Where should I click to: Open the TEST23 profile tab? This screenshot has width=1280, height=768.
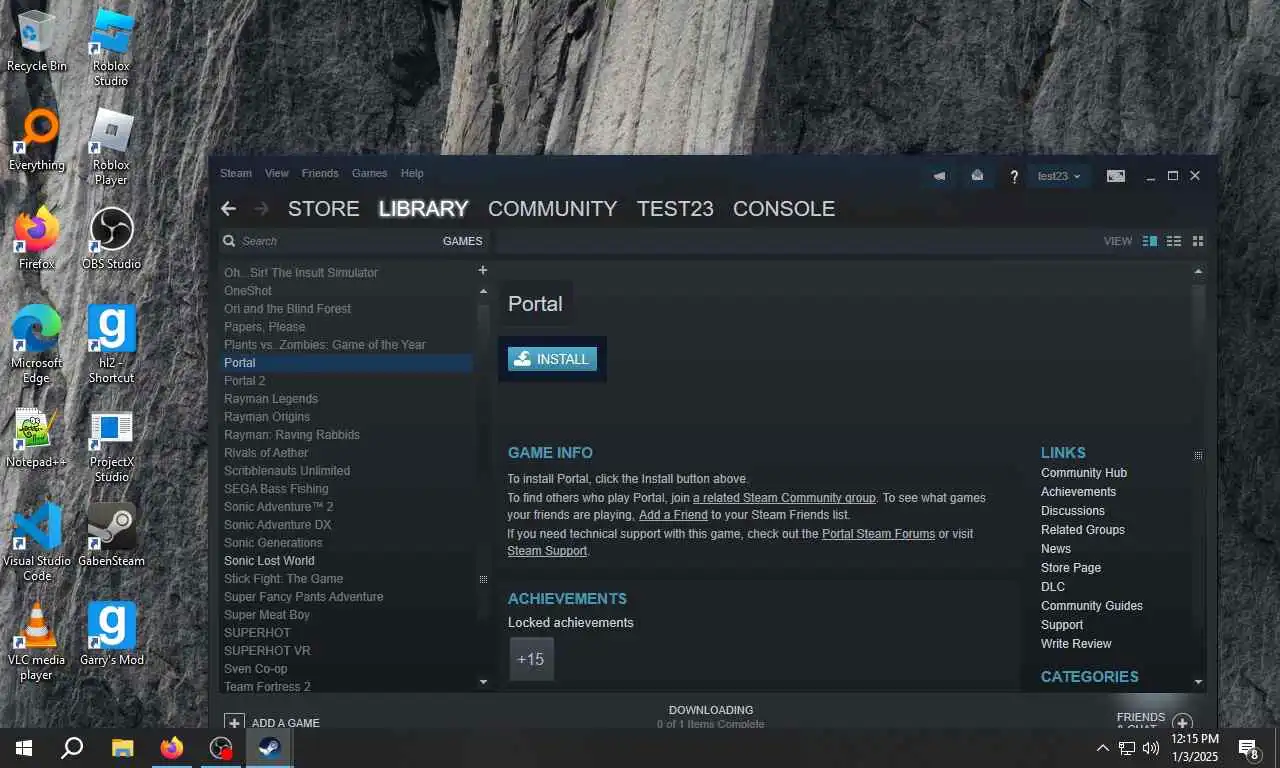click(675, 208)
